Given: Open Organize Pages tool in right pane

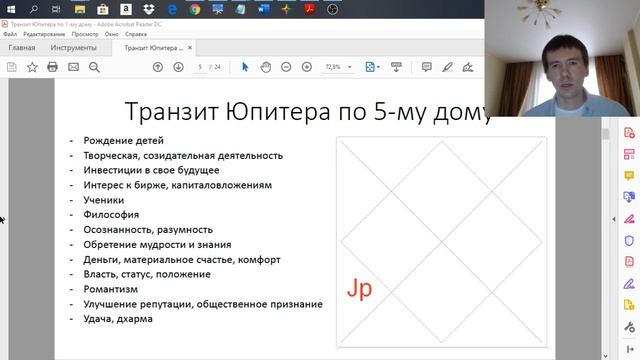Looking at the screenshot, I should click(629, 154).
